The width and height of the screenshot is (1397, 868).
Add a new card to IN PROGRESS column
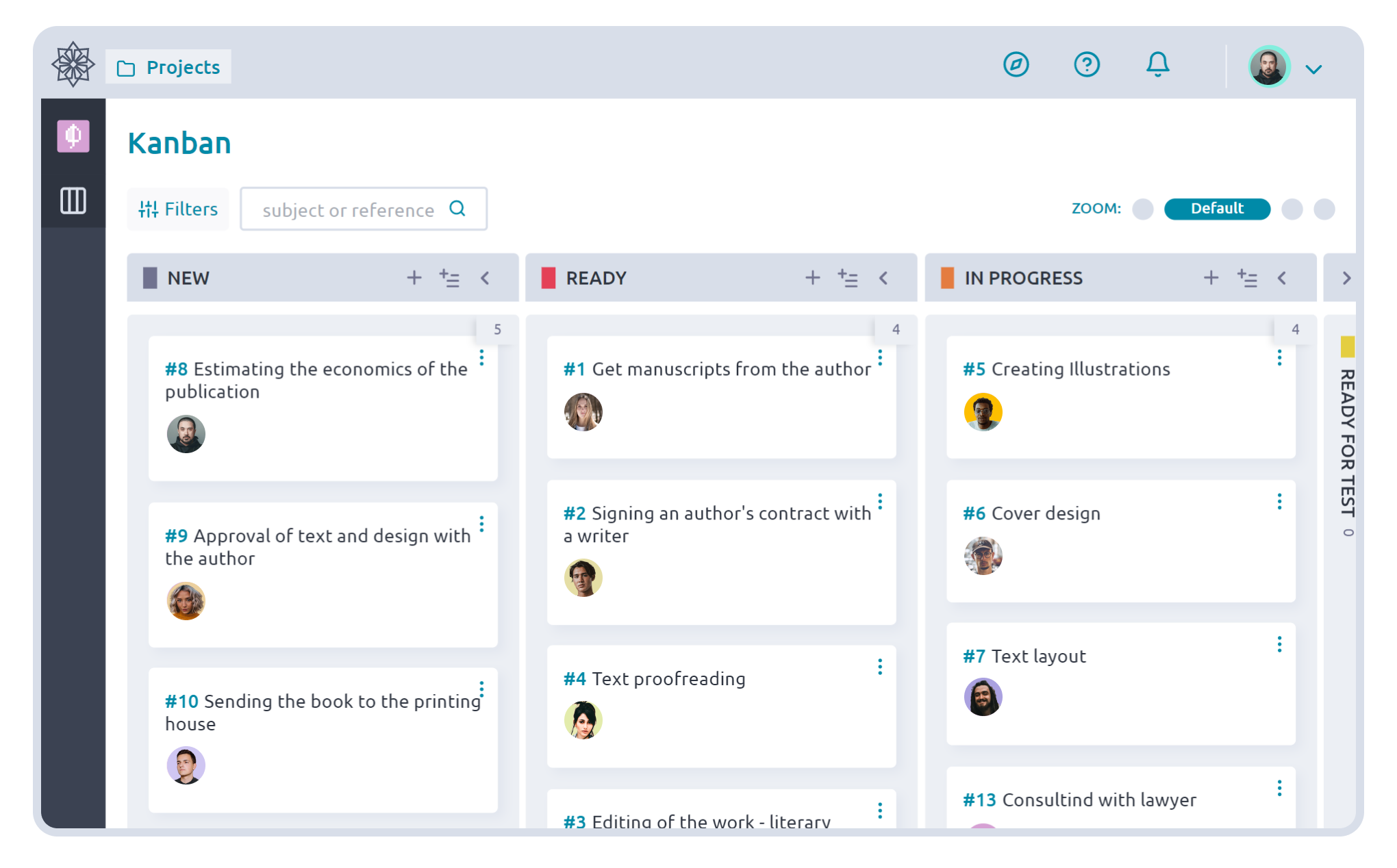click(x=1211, y=277)
